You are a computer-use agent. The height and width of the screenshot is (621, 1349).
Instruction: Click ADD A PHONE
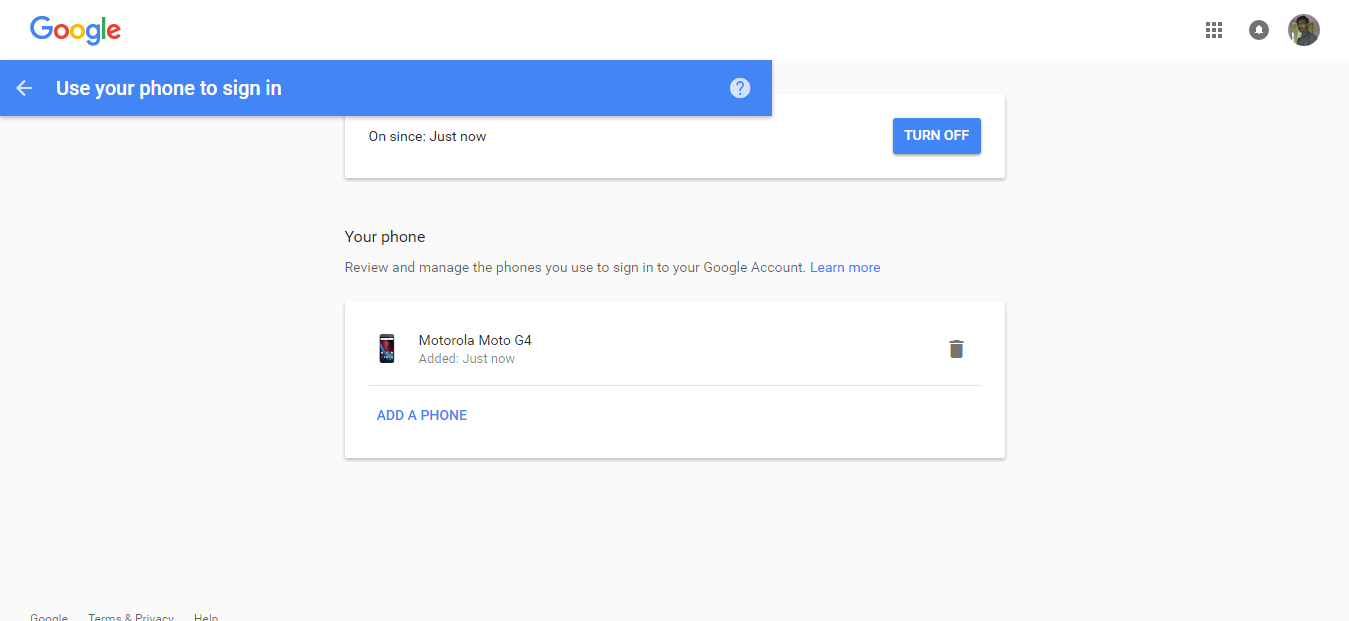tap(422, 415)
